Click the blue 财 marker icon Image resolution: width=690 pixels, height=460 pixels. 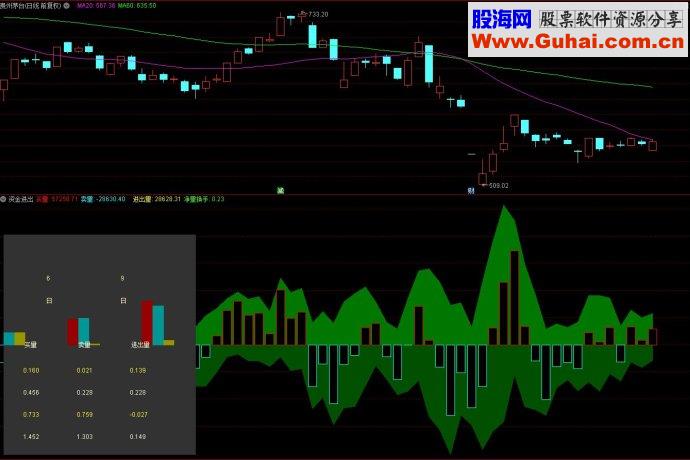(x=471, y=191)
